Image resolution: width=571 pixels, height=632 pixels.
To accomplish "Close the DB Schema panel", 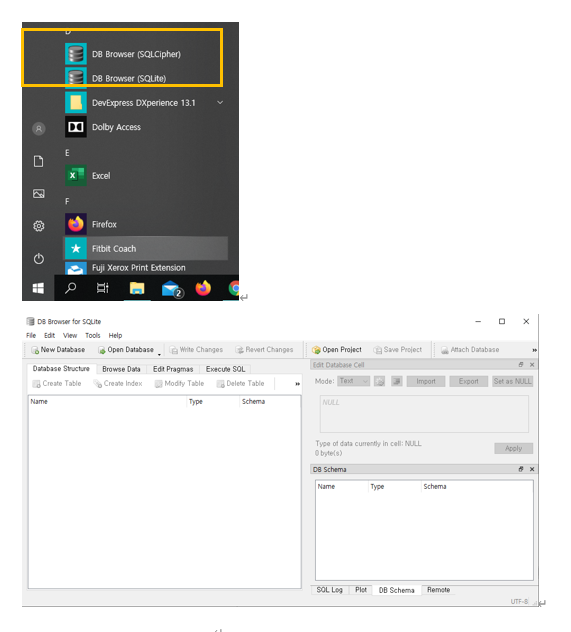I will click(x=532, y=469).
